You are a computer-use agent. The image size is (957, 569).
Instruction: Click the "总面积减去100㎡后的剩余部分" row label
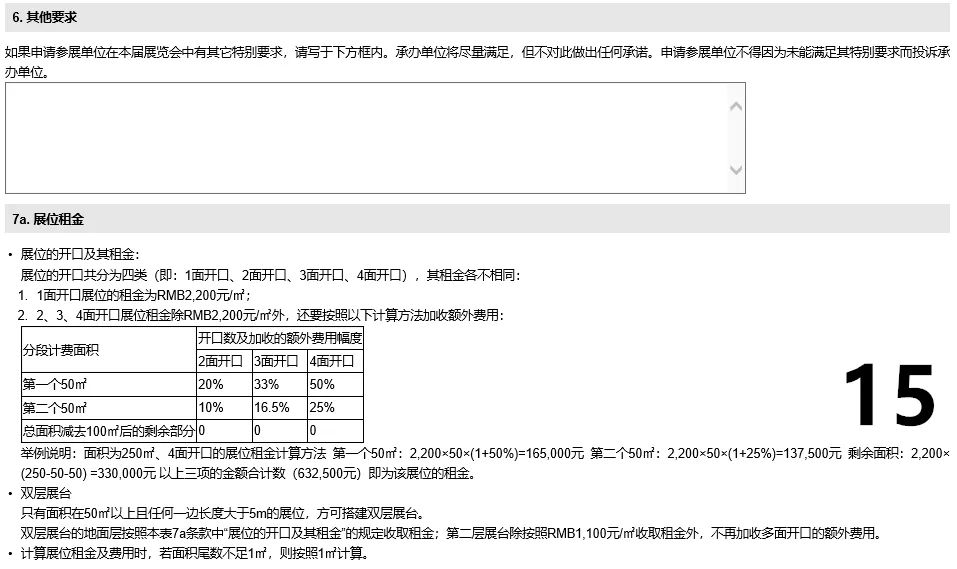[x=108, y=431]
